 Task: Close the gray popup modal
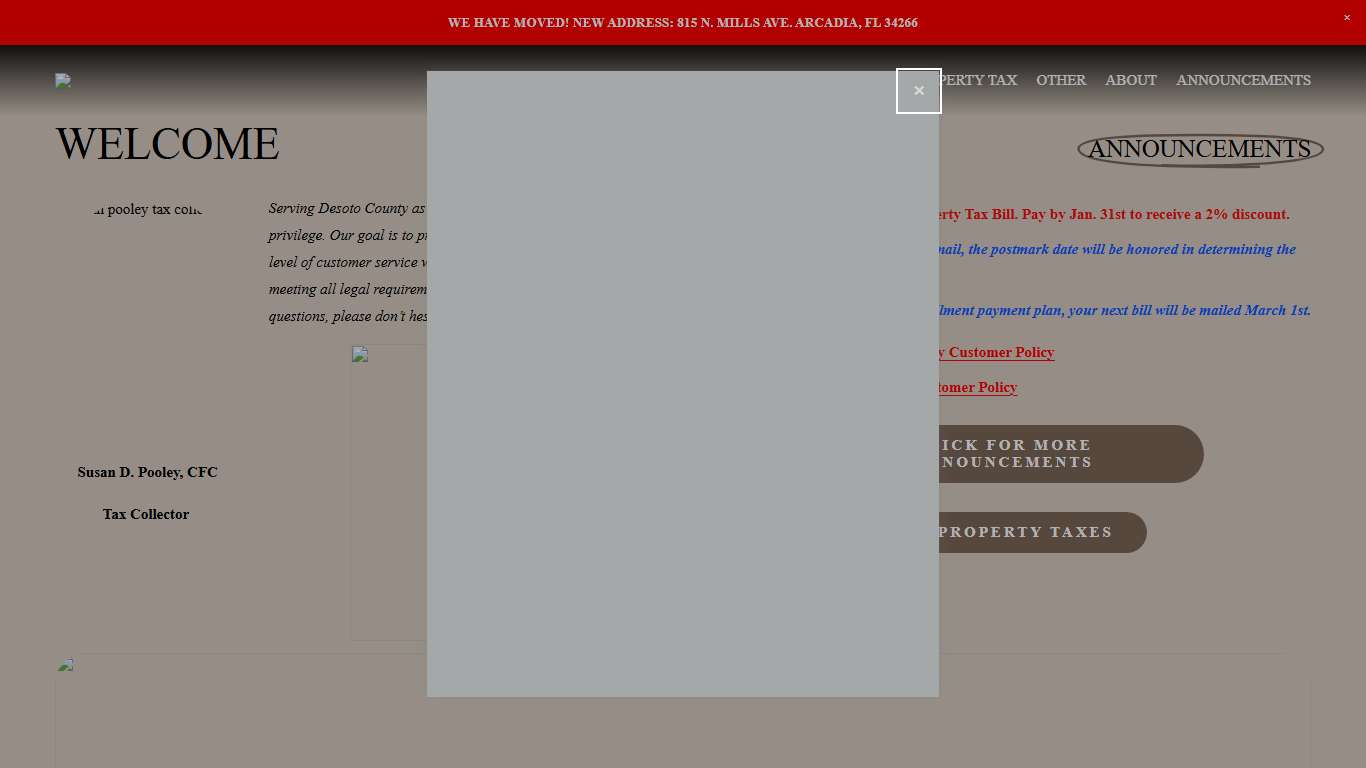click(918, 91)
